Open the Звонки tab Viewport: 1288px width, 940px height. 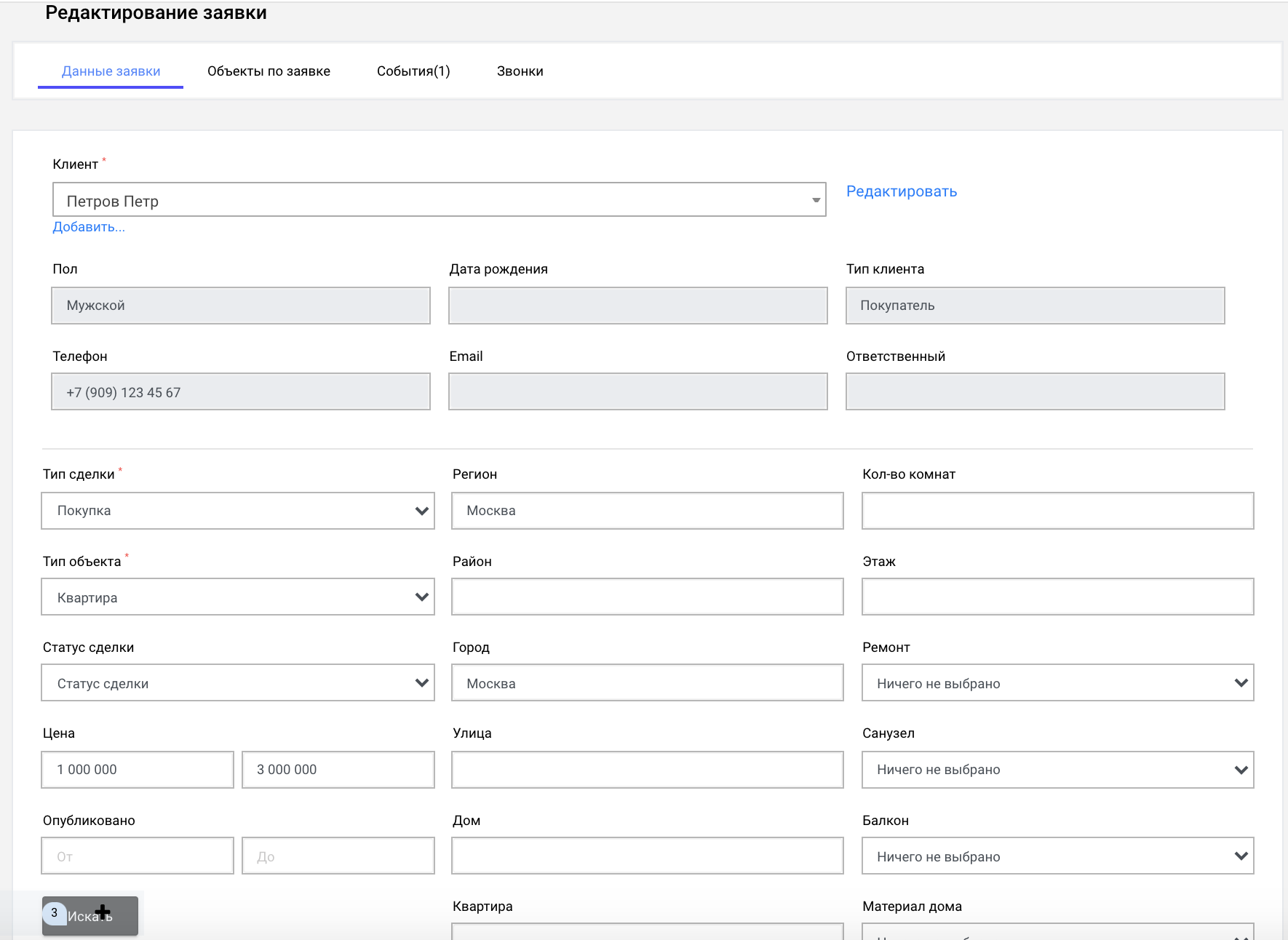(520, 71)
